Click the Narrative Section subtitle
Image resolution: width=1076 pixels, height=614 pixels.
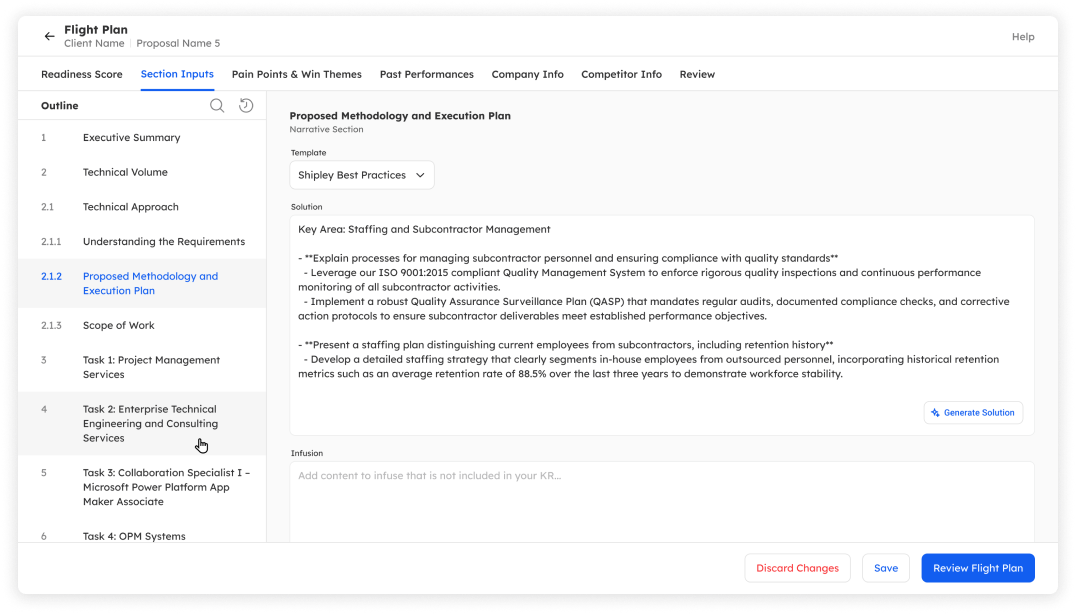click(327, 130)
